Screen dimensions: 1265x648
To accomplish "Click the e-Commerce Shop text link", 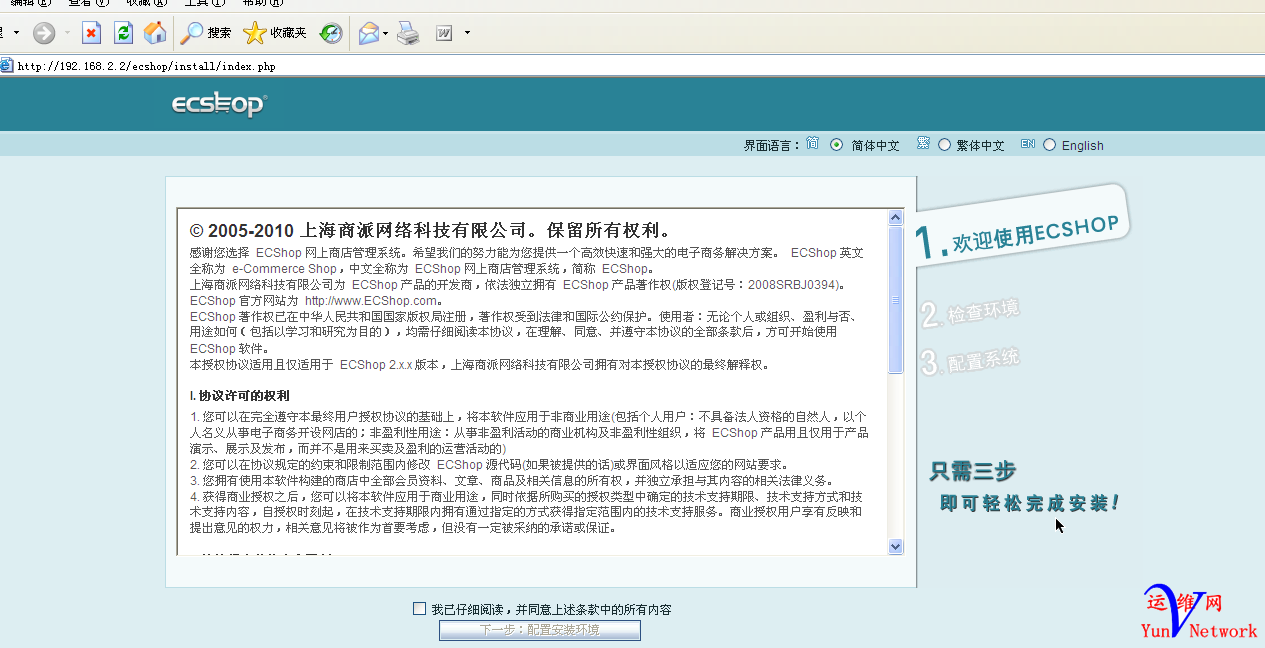I will 284,268.
